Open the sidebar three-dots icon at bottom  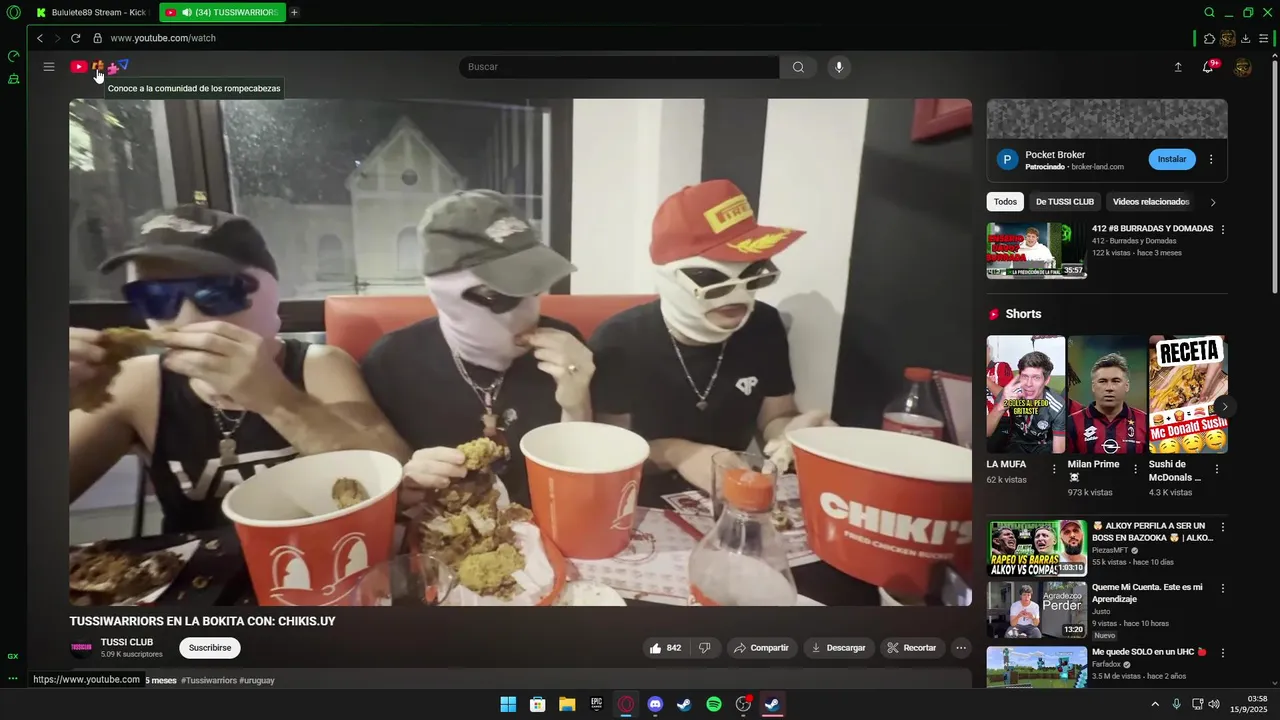click(x=13, y=678)
